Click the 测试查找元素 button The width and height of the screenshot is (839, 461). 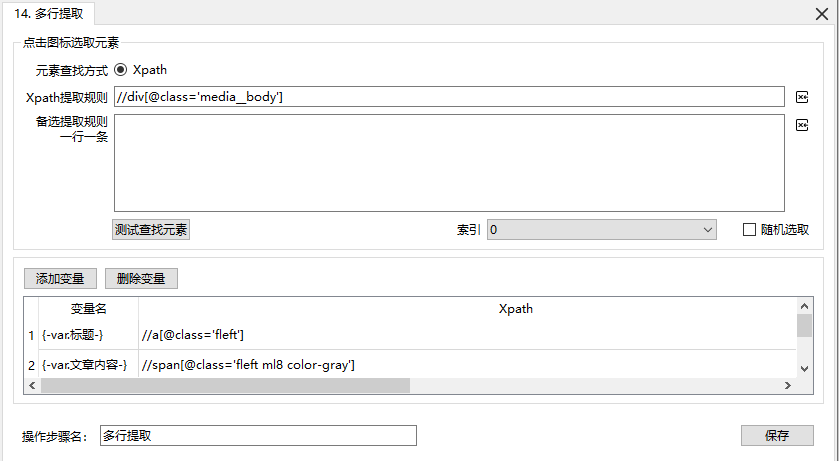click(151, 230)
